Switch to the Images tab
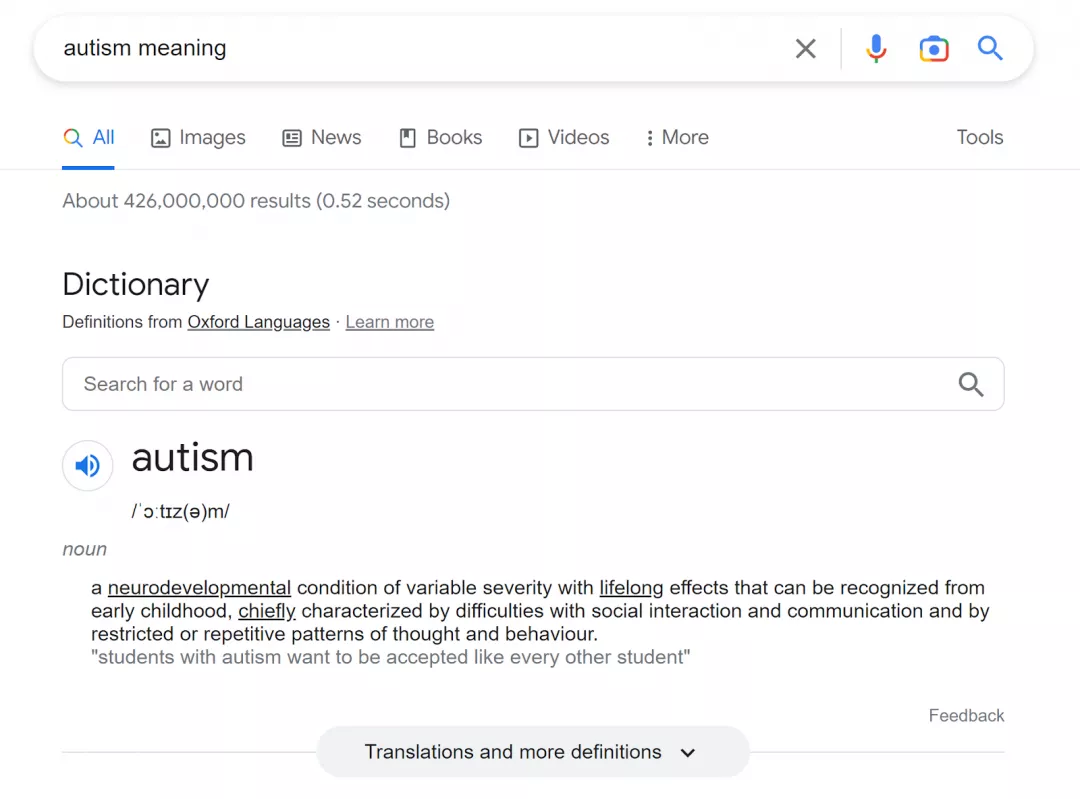The height and width of the screenshot is (799, 1080). click(x=198, y=138)
